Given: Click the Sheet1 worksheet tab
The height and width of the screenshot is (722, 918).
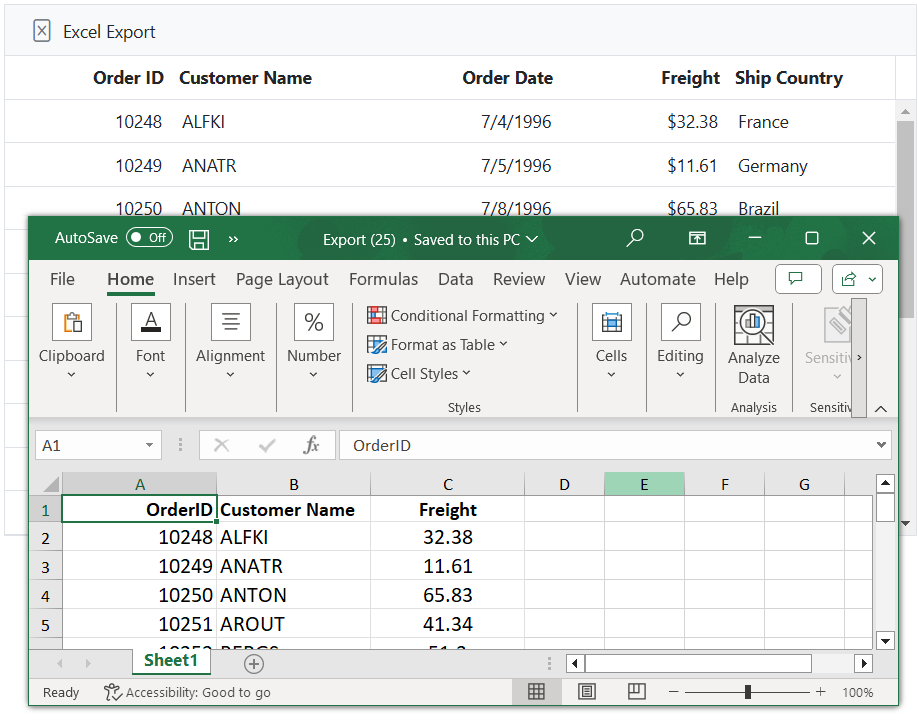Looking at the screenshot, I should point(171,661).
